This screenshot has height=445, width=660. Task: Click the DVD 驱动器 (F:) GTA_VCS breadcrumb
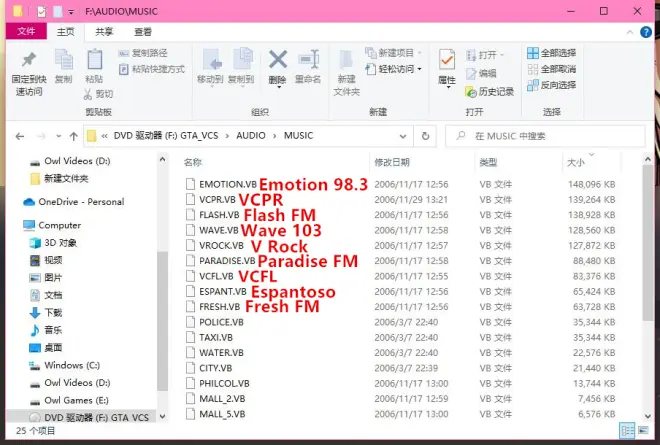pyautogui.click(x=166, y=136)
